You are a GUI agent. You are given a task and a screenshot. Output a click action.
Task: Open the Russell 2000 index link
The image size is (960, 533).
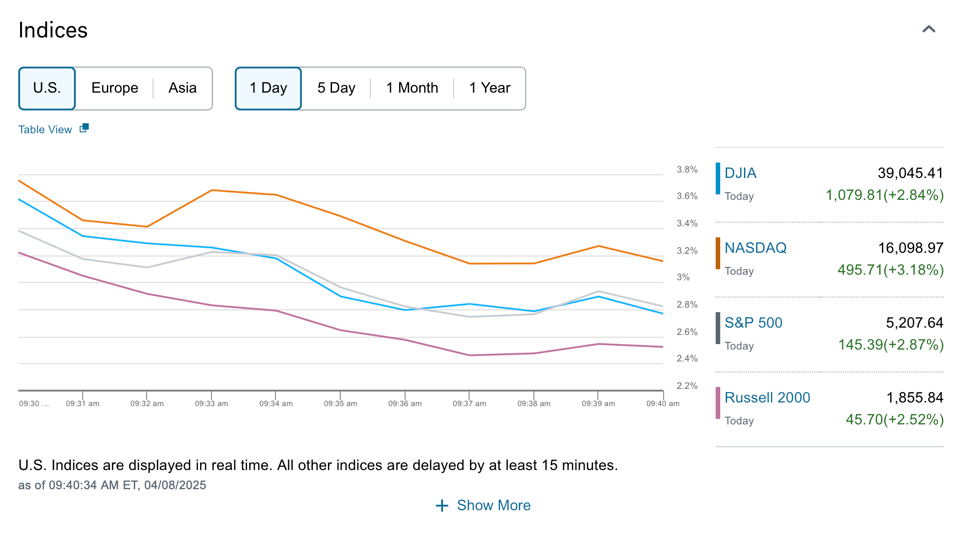click(x=767, y=398)
